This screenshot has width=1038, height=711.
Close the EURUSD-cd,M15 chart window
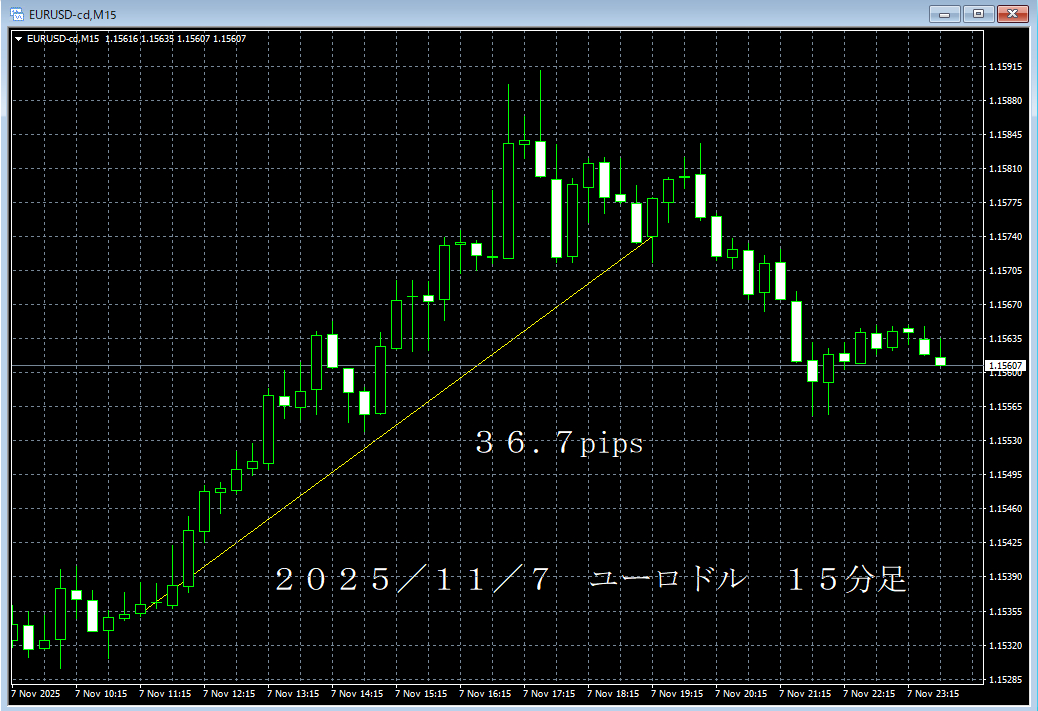coord(1012,13)
